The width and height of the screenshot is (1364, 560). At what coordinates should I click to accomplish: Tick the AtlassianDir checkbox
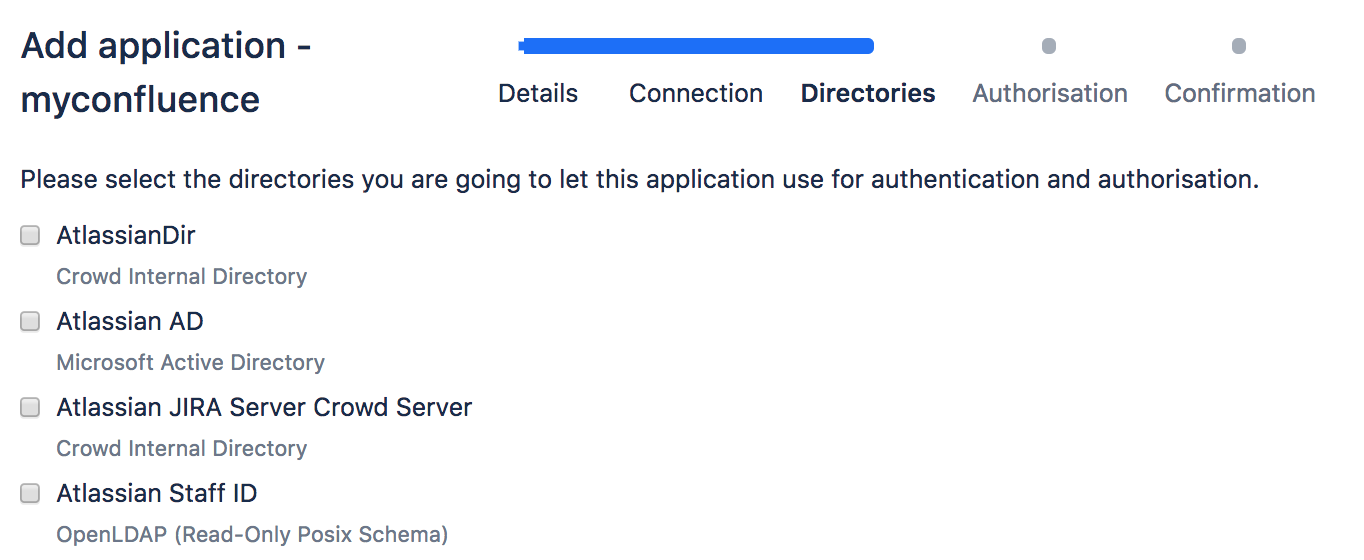click(x=31, y=236)
